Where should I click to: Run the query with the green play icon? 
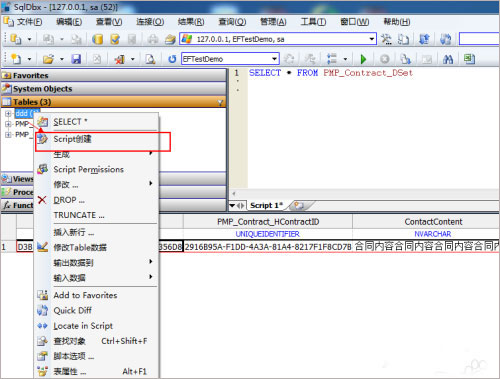pyautogui.click(x=363, y=59)
